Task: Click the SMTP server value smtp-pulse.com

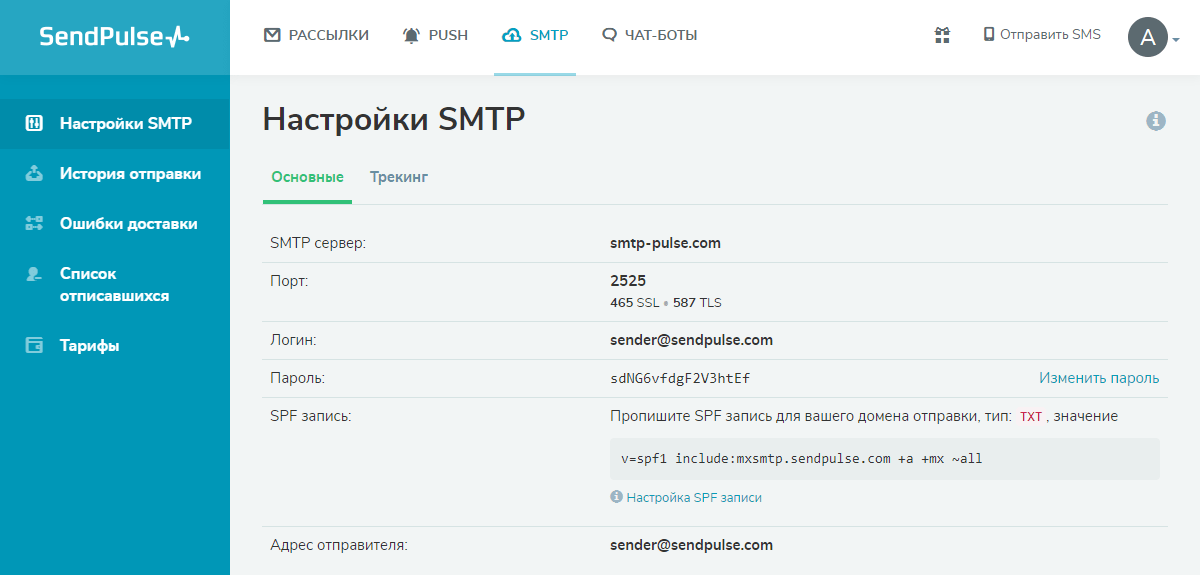Action: coord(665,243)
